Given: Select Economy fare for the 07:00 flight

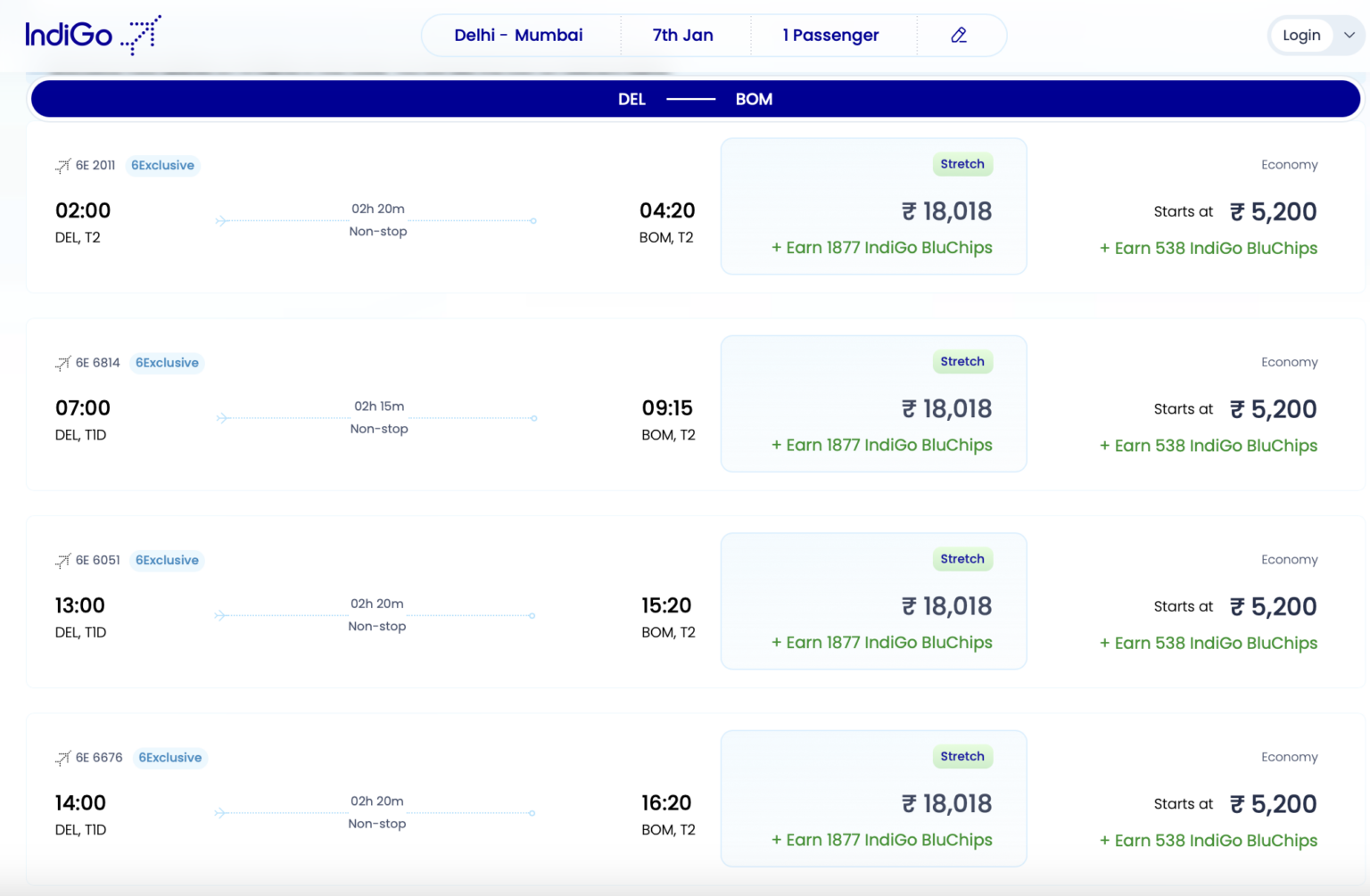Looking at the screenshot, I should pos(1209,403).
